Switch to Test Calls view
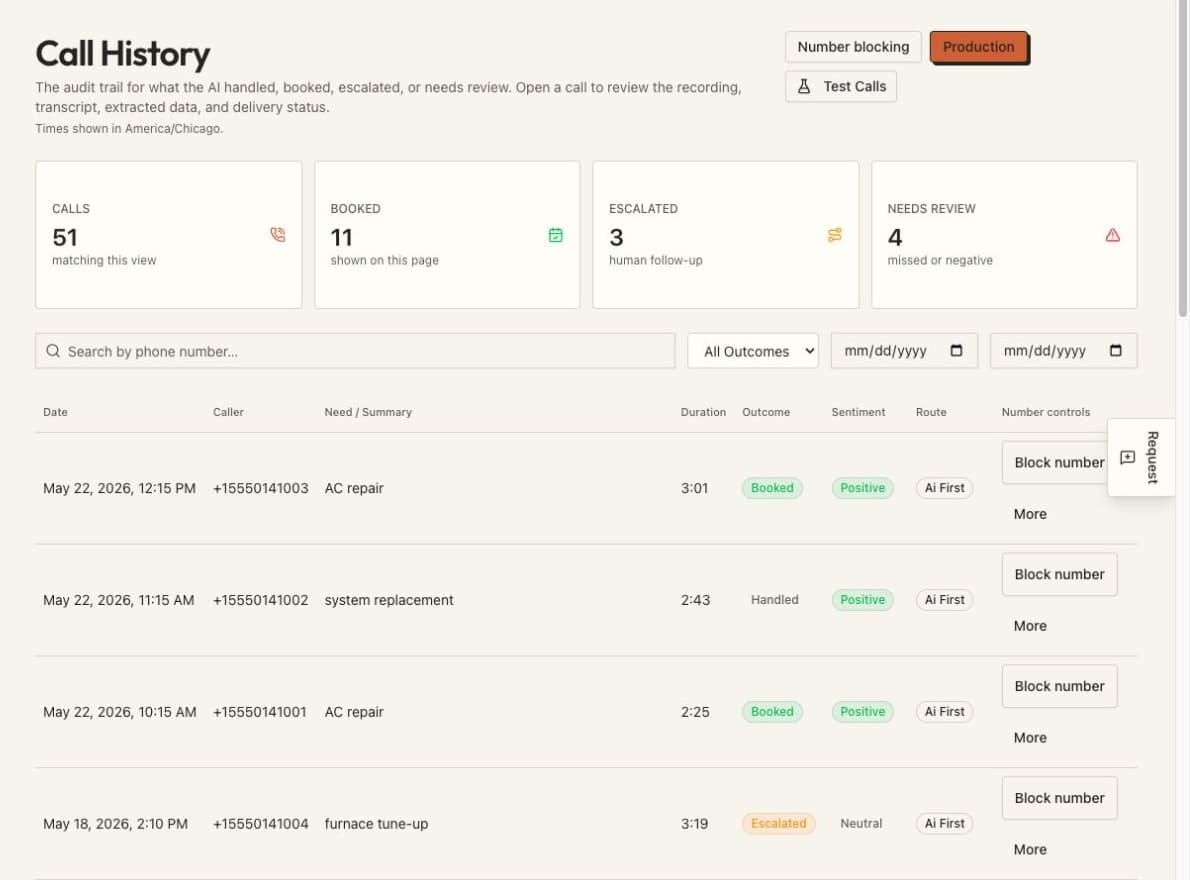This screenshot has width=1190, height=880. tap(841, 86)
